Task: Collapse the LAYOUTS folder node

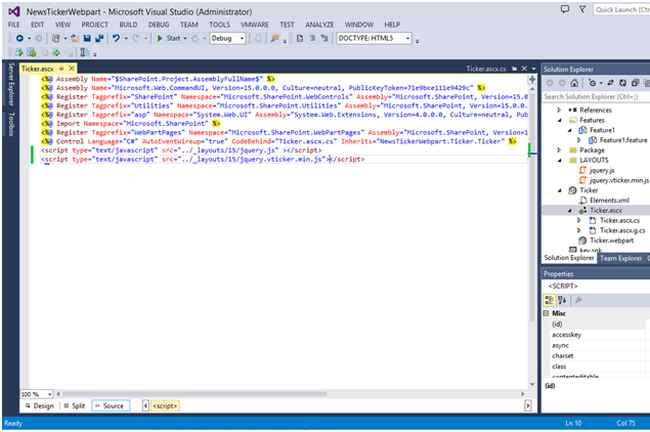Action: [x=559, y=160]
